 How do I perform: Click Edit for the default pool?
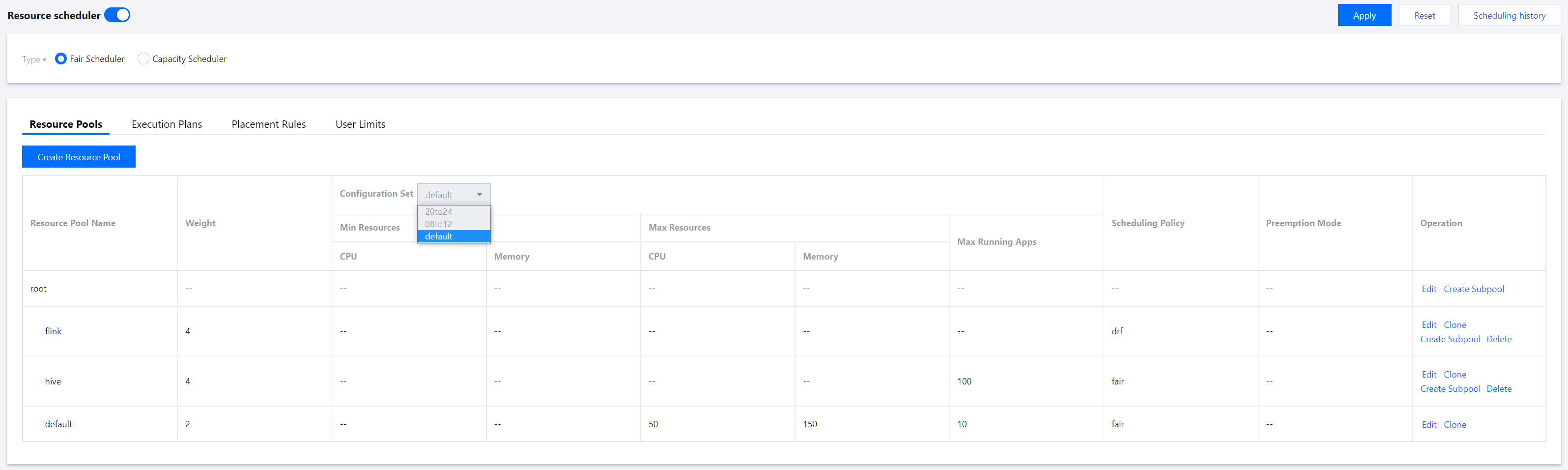coord(1428,425)
